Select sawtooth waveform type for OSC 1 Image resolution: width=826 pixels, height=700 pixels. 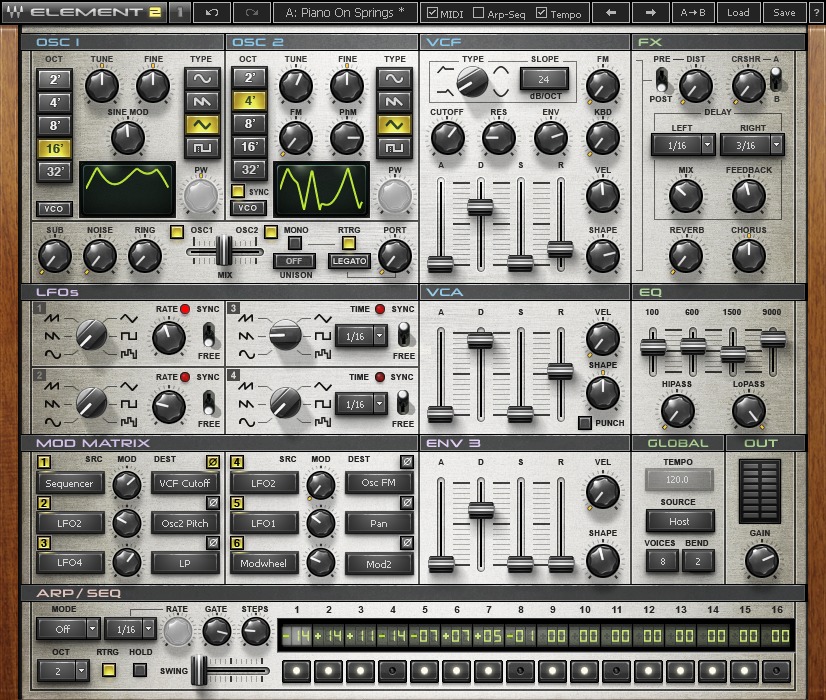pos(202,102)
